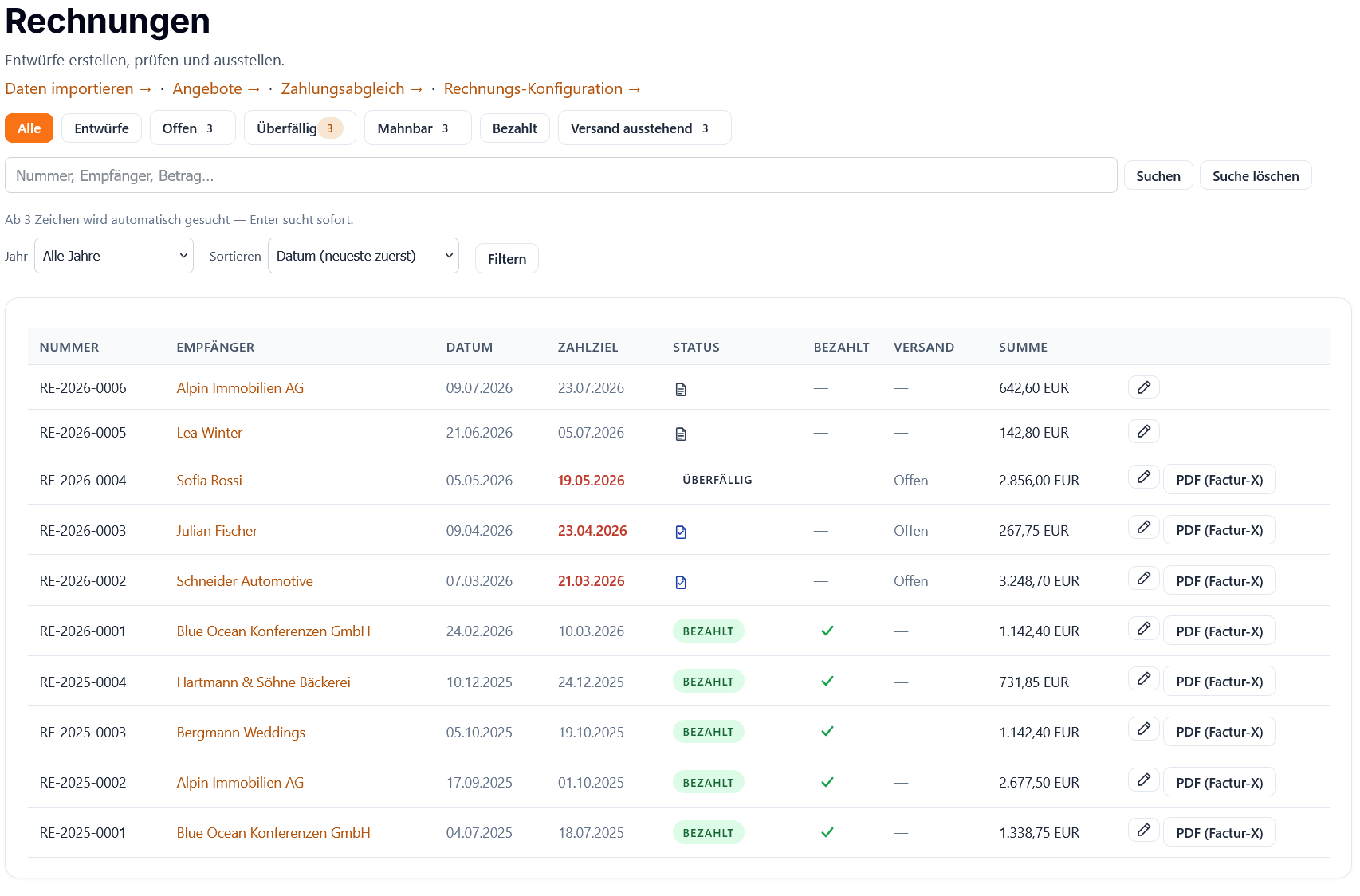Image resolution: width=1360 pixels, height=896 pixels.
Task: Edit invoice RE-2026-0005 with pencil icon
Action: 1143,431
